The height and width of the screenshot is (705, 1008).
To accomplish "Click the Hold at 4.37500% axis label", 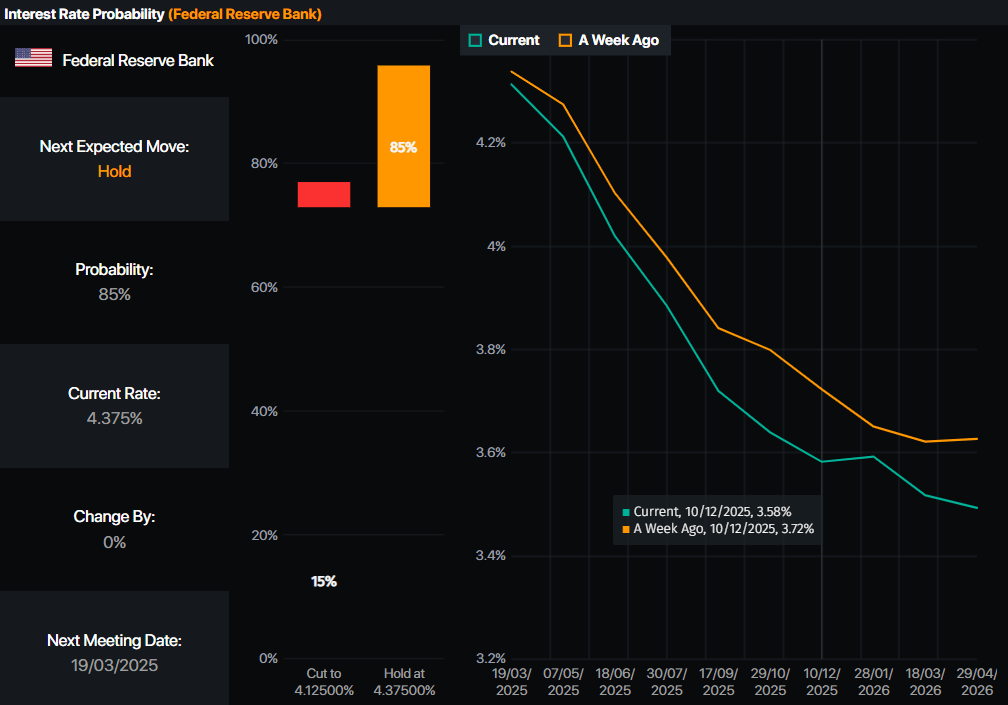I will pyautogui.click(x=403, y=683).
